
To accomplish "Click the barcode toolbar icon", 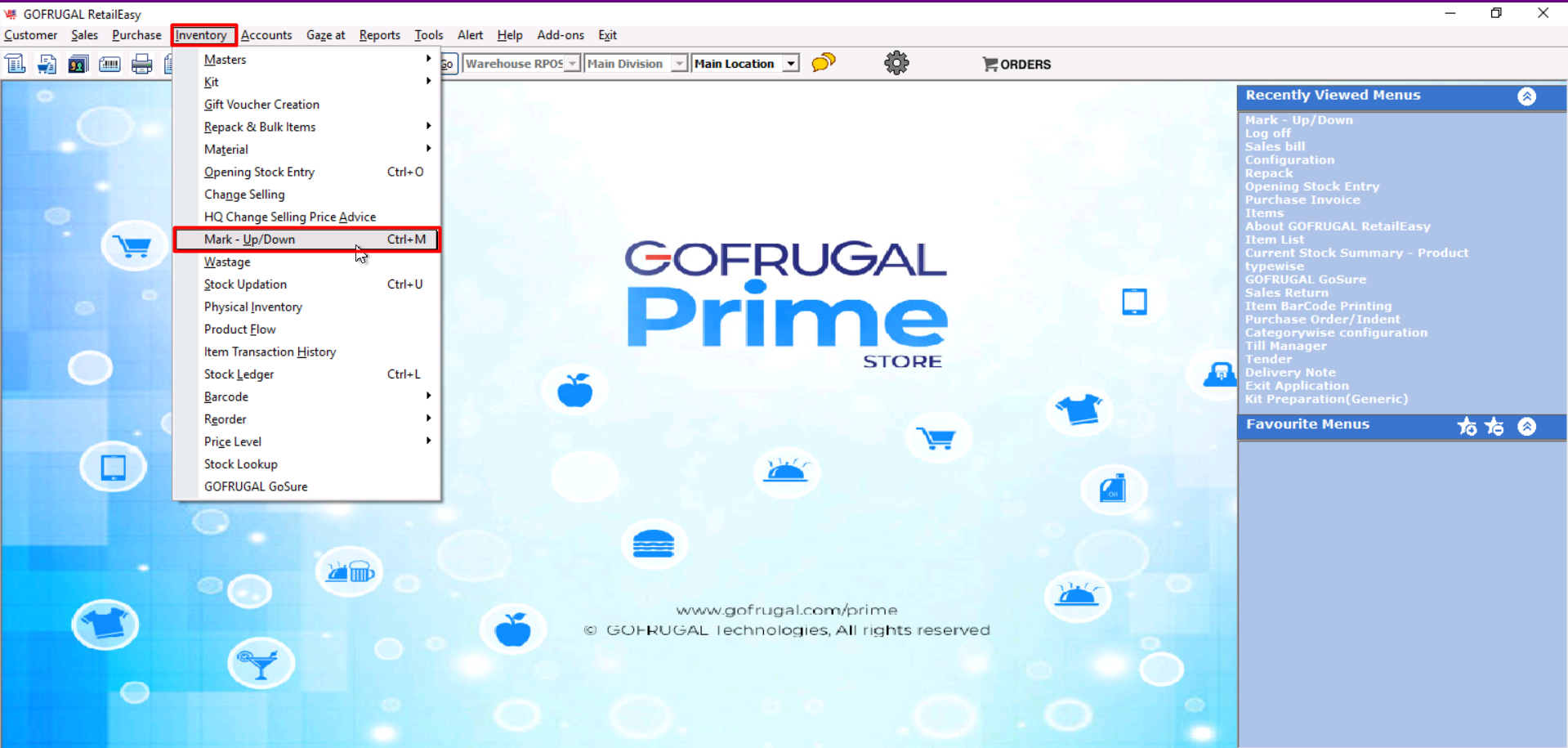I will coord(109,64).
